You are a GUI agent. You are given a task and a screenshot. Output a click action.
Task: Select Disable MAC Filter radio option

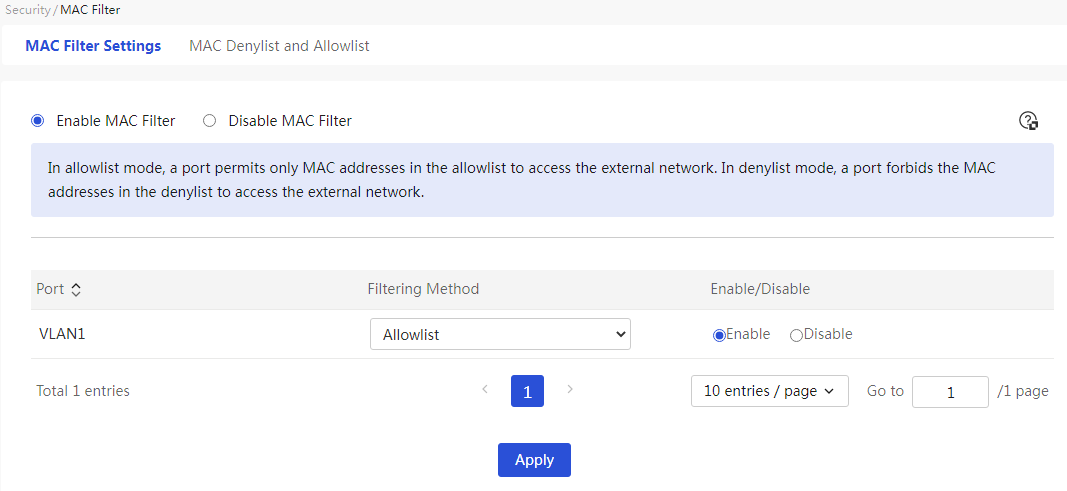[210, 121]
